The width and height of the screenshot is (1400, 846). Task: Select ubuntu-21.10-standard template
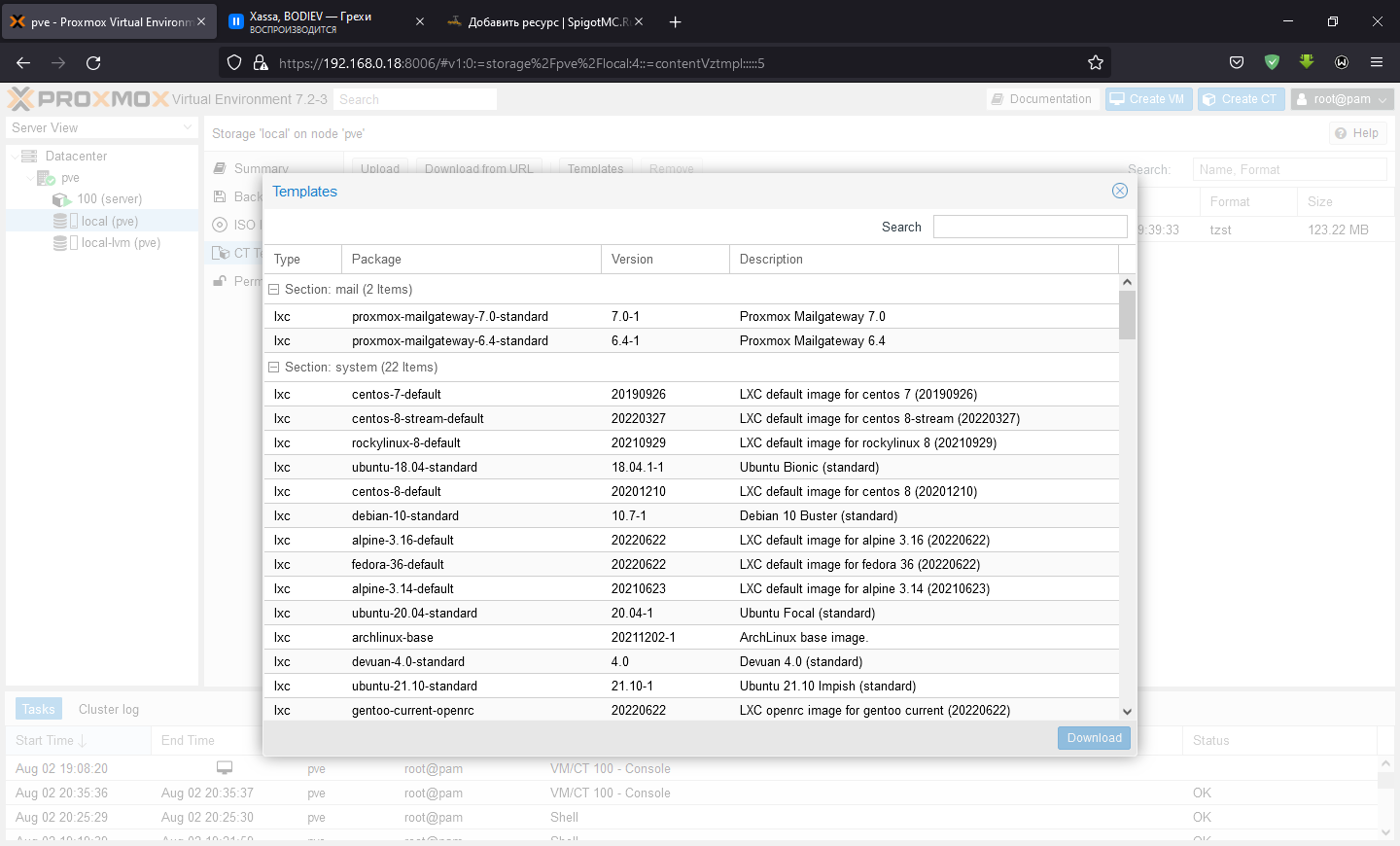tap(691, 686)
